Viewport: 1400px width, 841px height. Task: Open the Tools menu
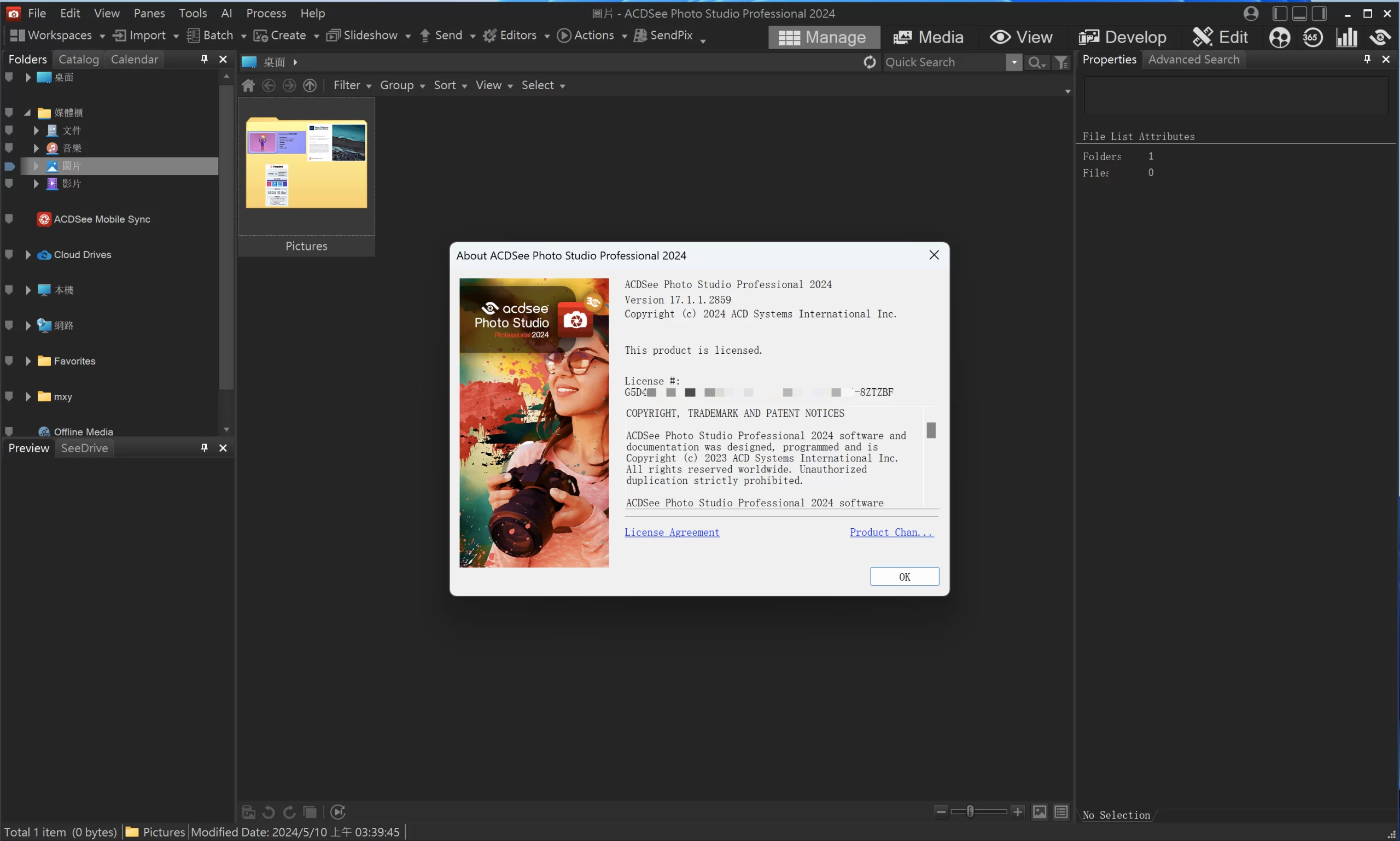[x=192, y=13]
